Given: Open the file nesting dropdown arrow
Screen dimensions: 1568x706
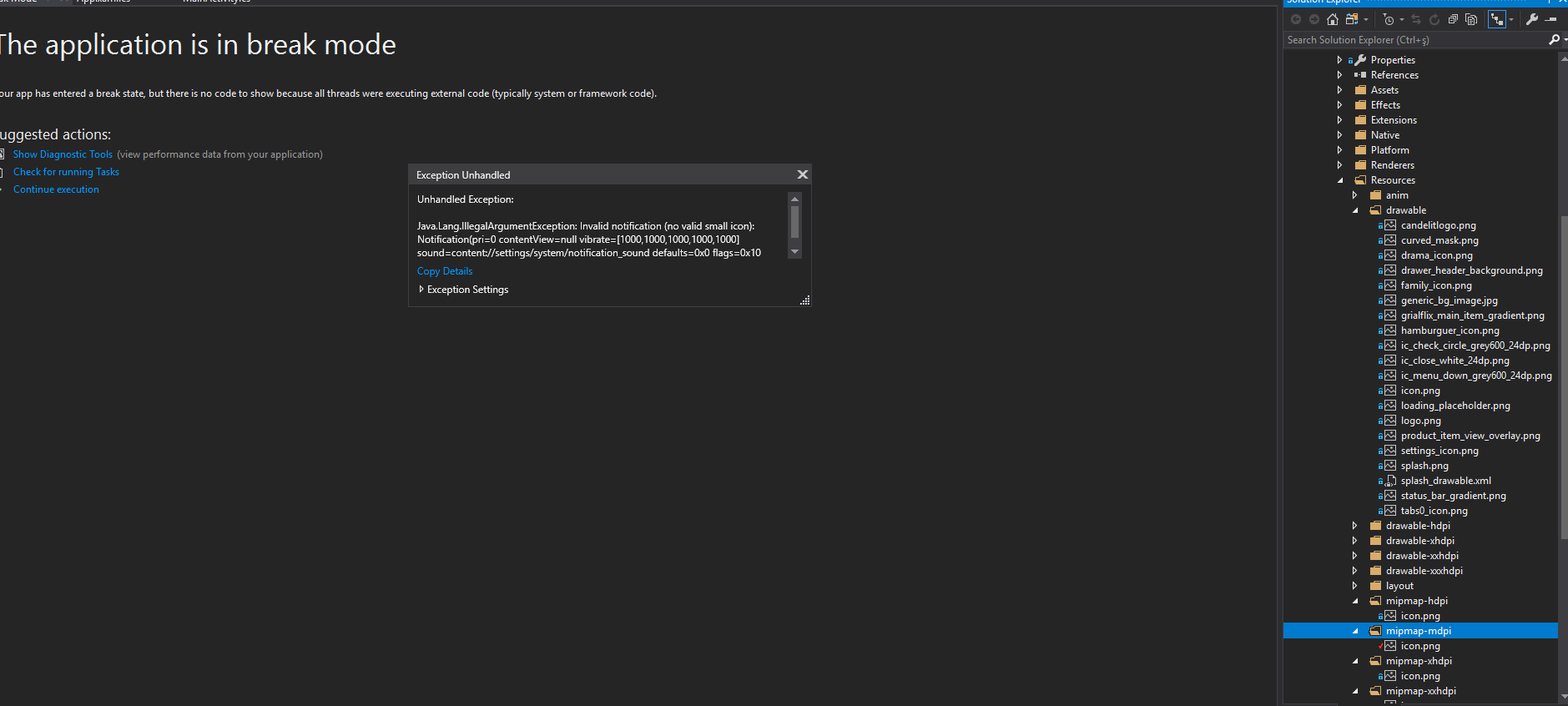Looking at the screenshot, I should click(1511, 19).
